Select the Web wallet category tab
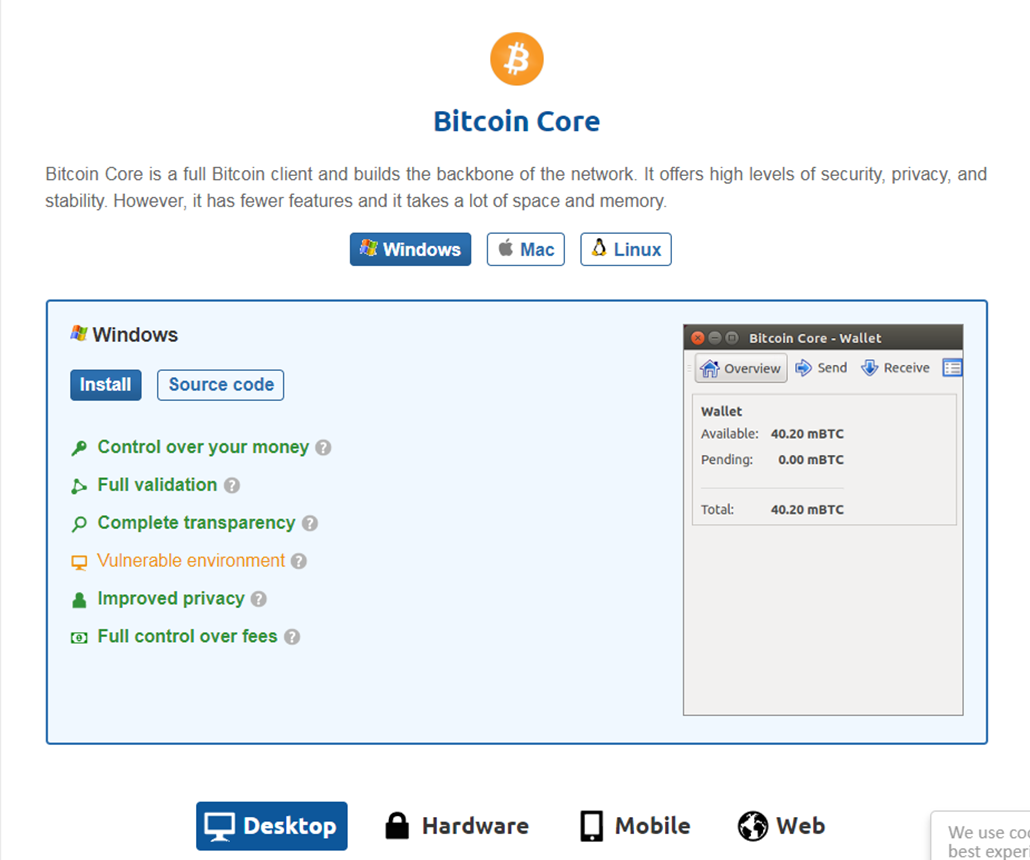1030x860 pixels. (x=781, y=826)
